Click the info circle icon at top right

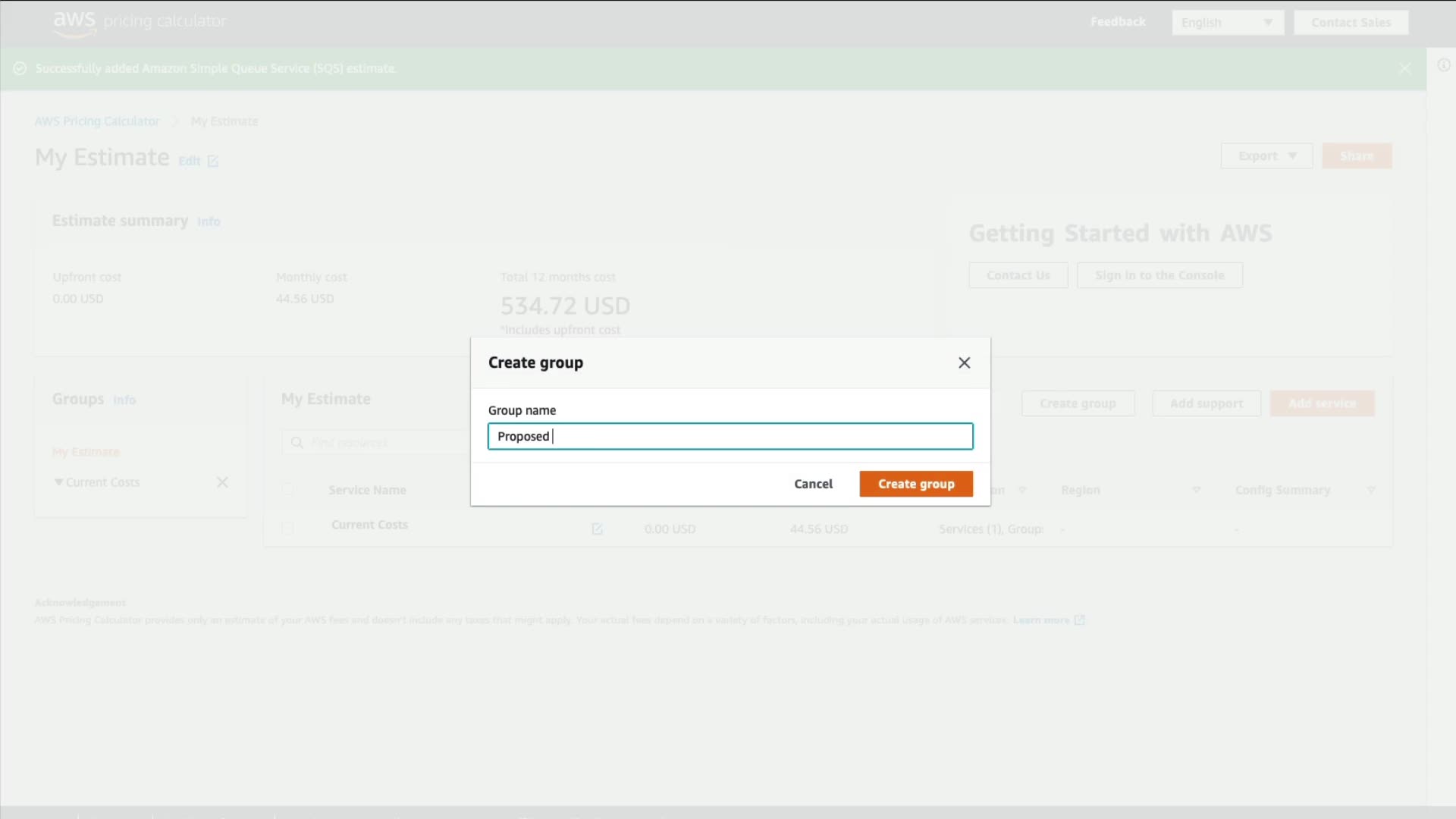pyautogui.click(x=1444, y=66)
